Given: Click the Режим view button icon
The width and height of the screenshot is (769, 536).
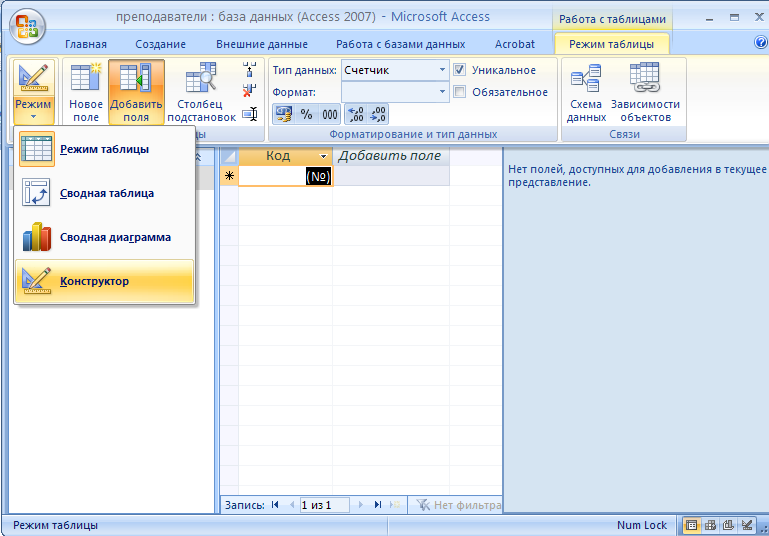Looking at the screenshot, I should click(x=33, y=78).
